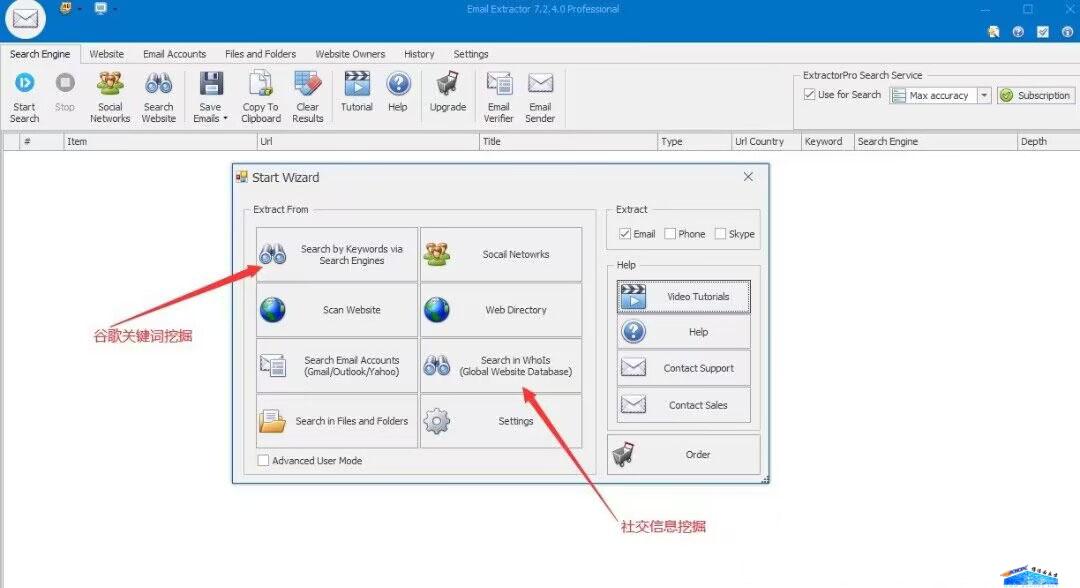
Task: Click the Item column header
Action: [x=159, y=141]
